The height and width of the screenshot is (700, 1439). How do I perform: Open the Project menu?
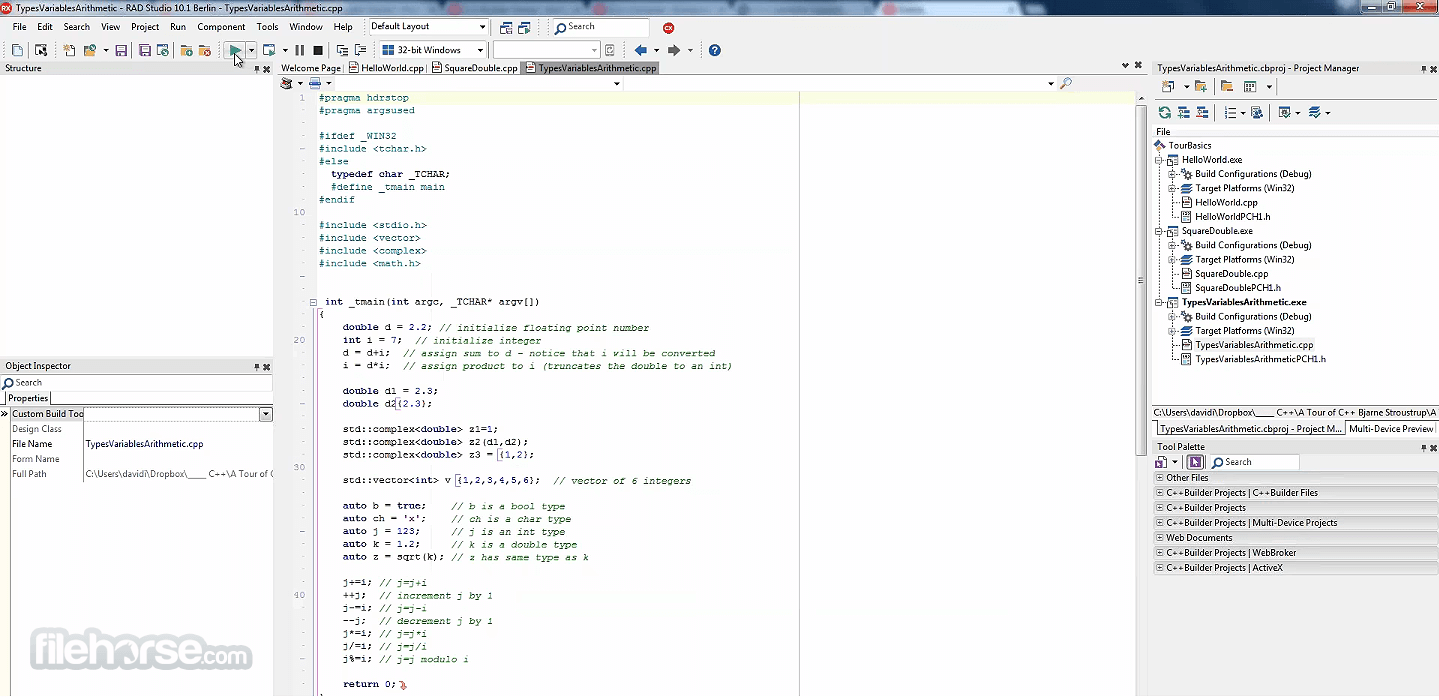coord(145,27)
